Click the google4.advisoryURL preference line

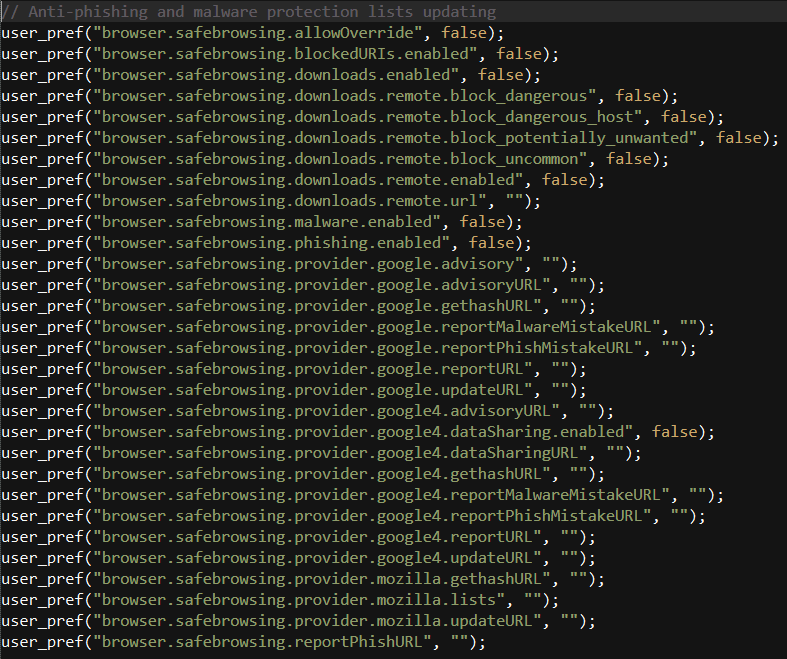click(308, 412)
